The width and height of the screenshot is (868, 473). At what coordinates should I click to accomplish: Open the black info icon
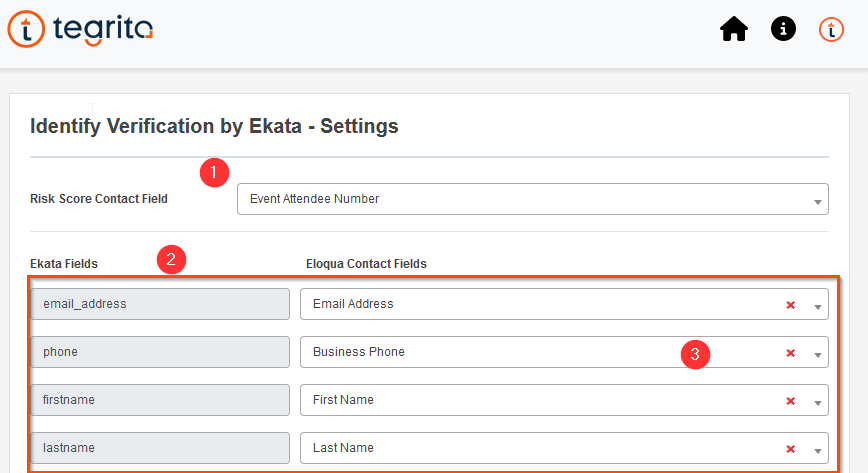click(783, 29)
